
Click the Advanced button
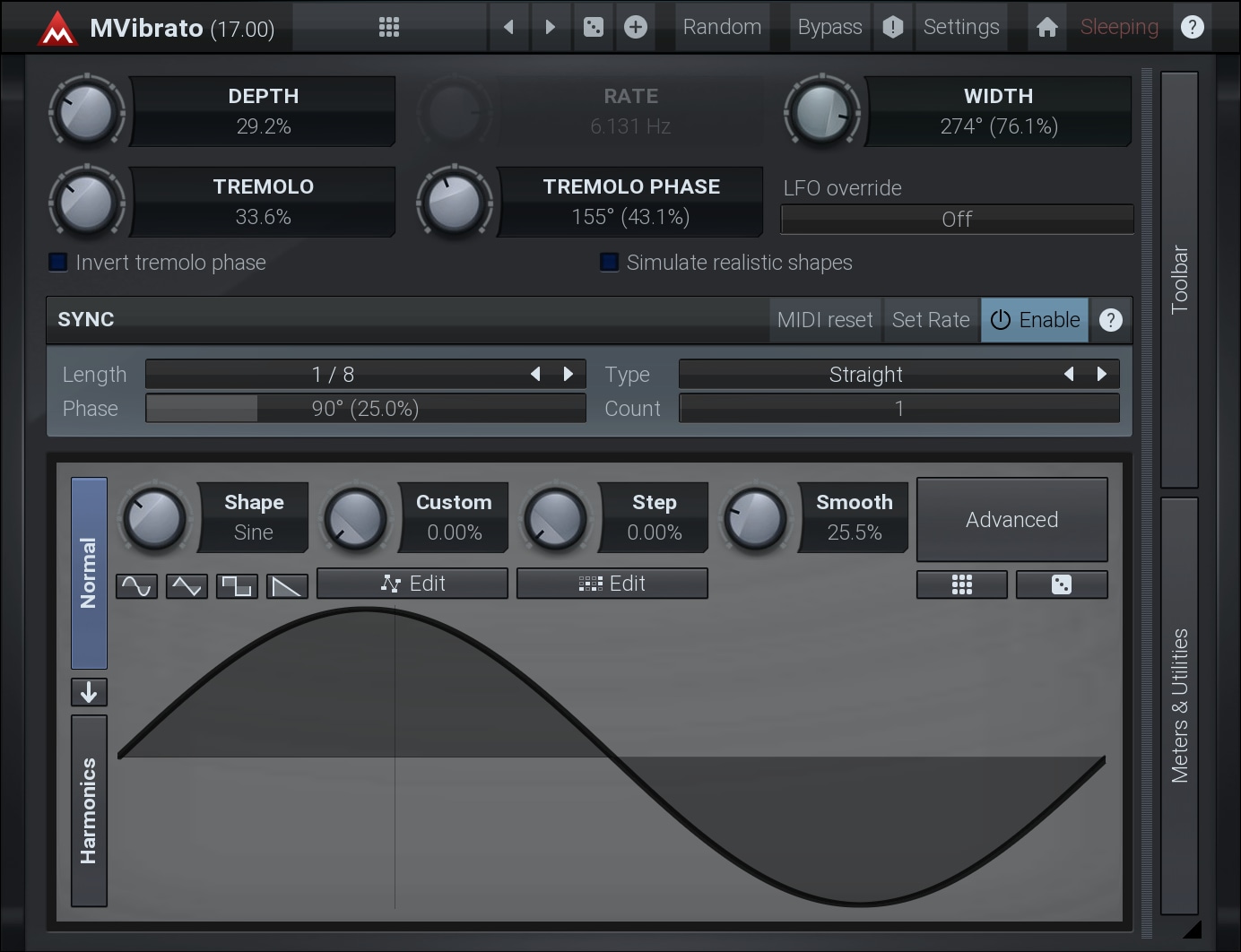[1011, 520]
